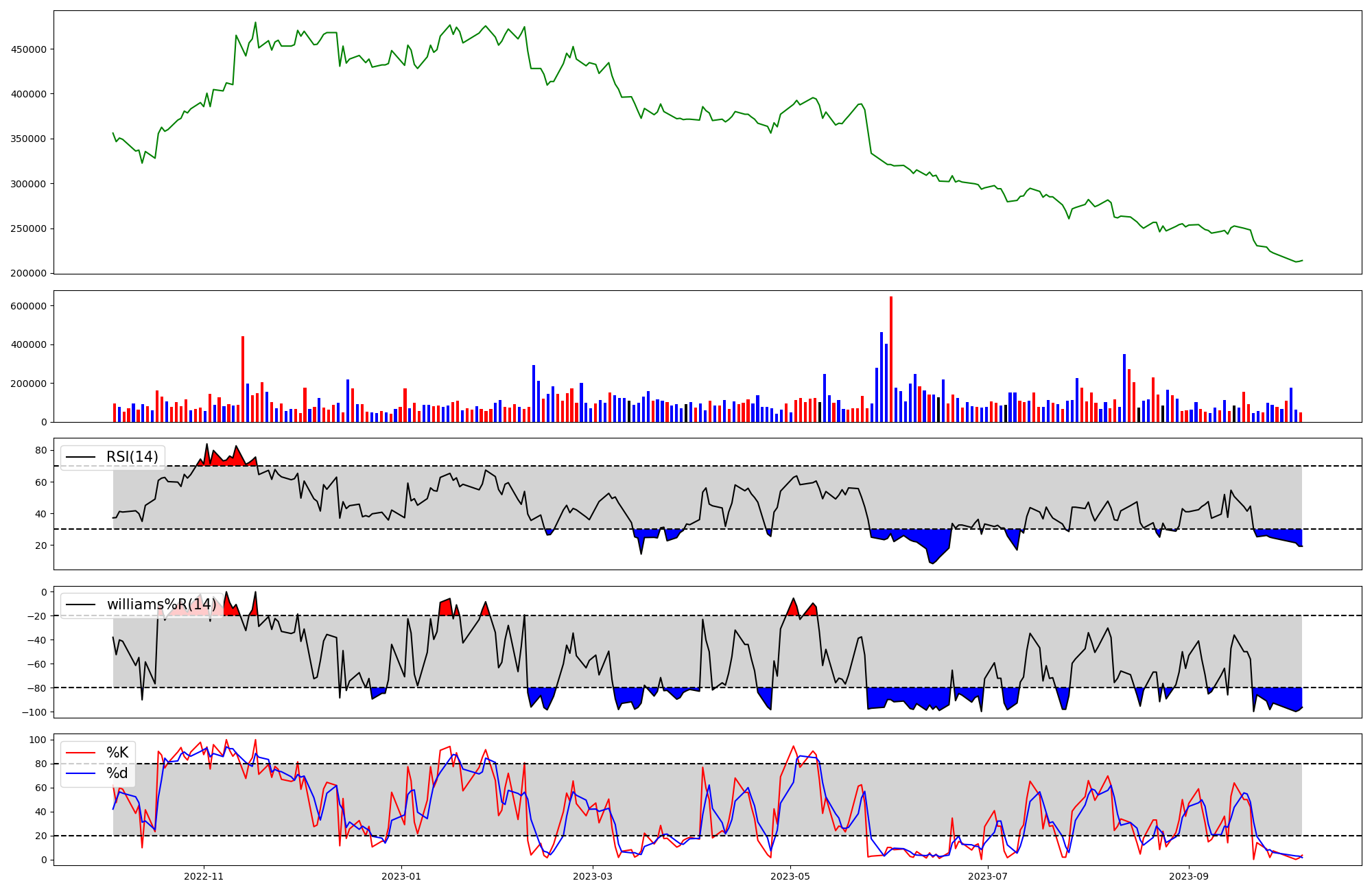The width and height of the screenshot is (1372, 892).
Task: Click the 200000 price axis label
Action: [29, 274]
